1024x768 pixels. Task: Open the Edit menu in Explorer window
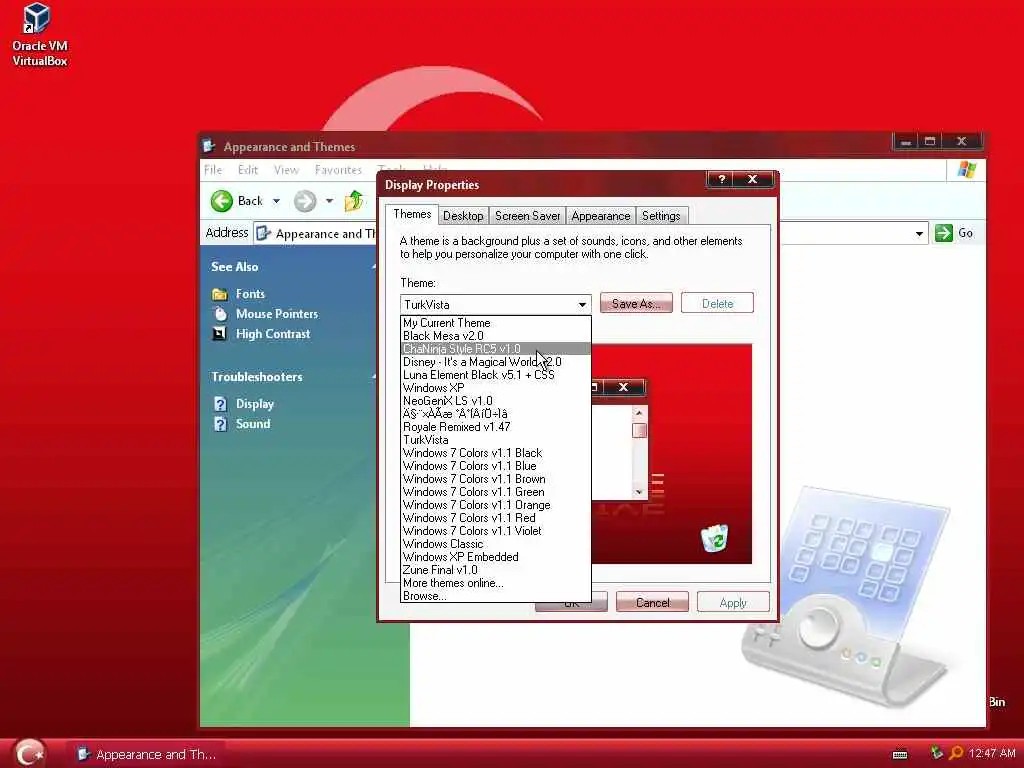click(x=248, y=170)
